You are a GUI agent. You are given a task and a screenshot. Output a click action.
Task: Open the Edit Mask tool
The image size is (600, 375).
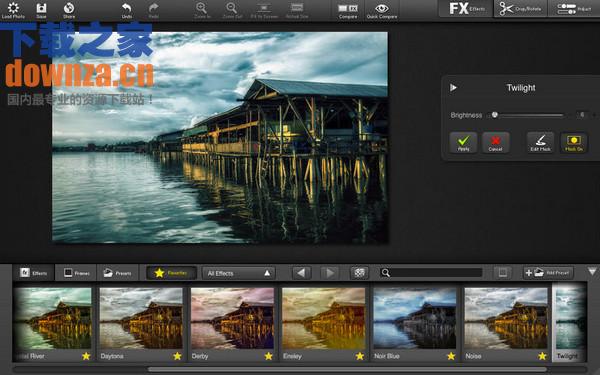(540, 143)
